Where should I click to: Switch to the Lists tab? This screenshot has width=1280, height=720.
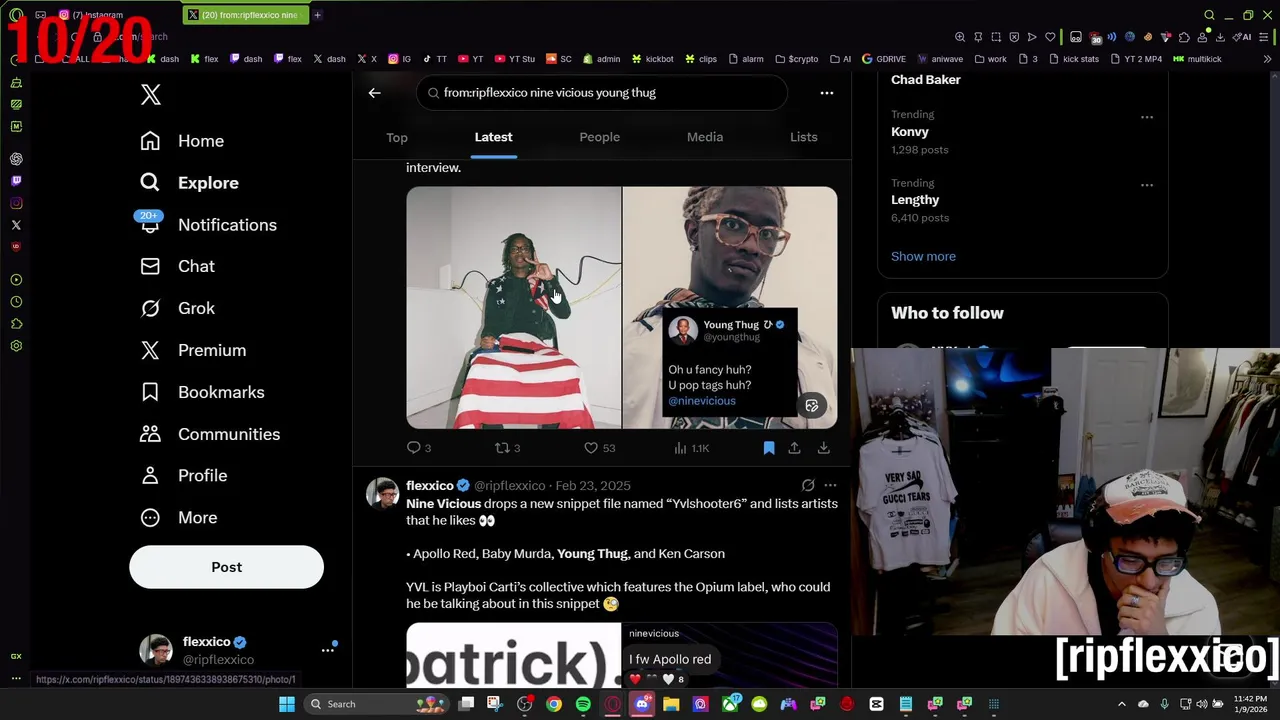pos(804,137)
